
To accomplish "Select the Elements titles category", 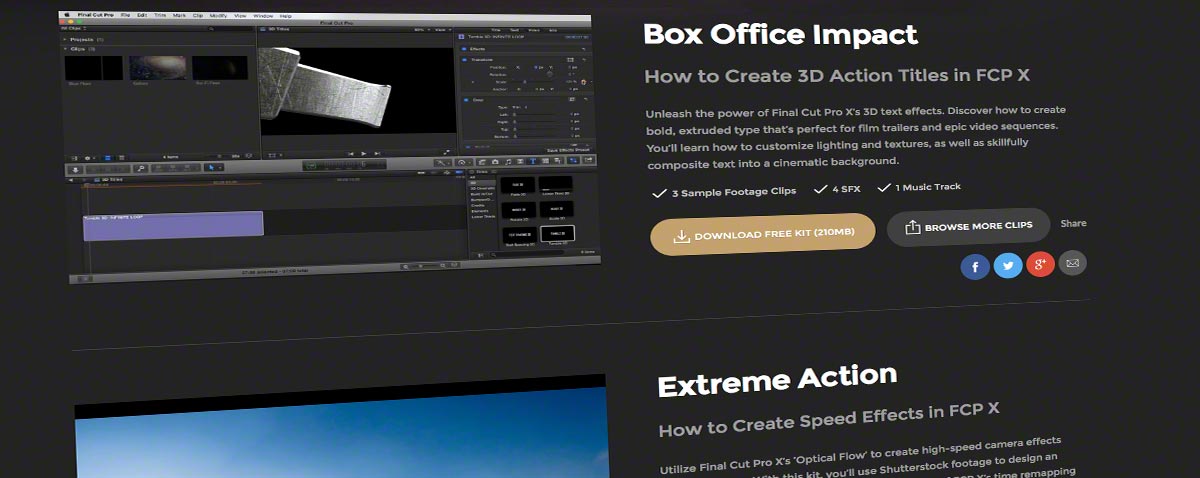I will pyautogui.click(x=482, y=211).
